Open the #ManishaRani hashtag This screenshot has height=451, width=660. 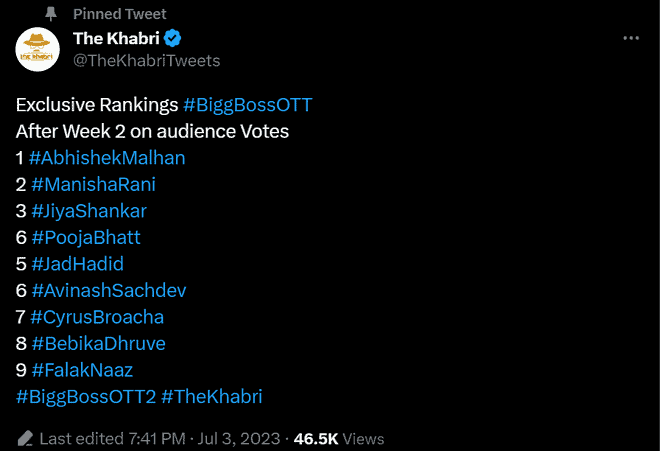tap(93, 184)
